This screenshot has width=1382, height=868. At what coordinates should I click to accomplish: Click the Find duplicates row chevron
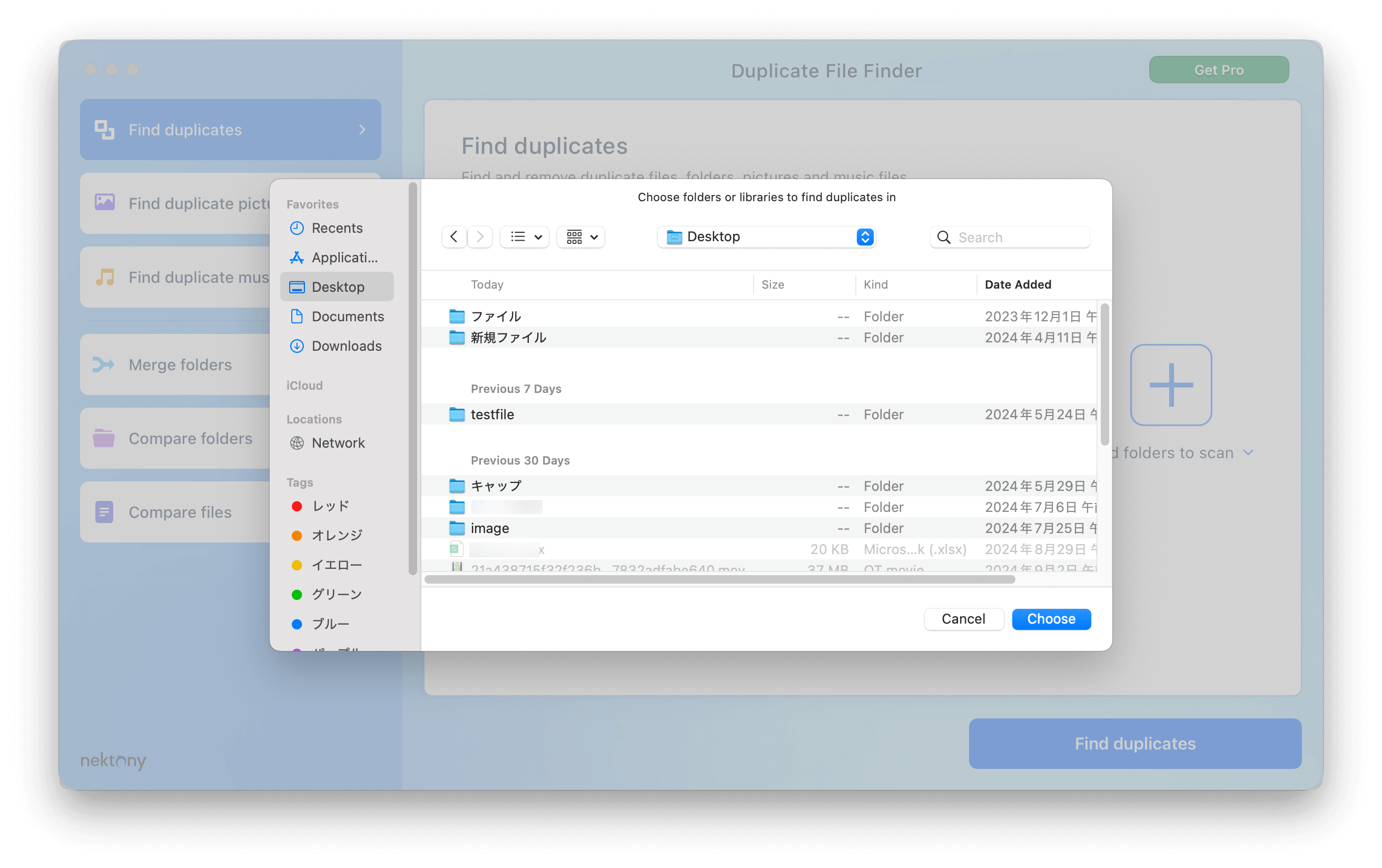click(x=362, y=130)
